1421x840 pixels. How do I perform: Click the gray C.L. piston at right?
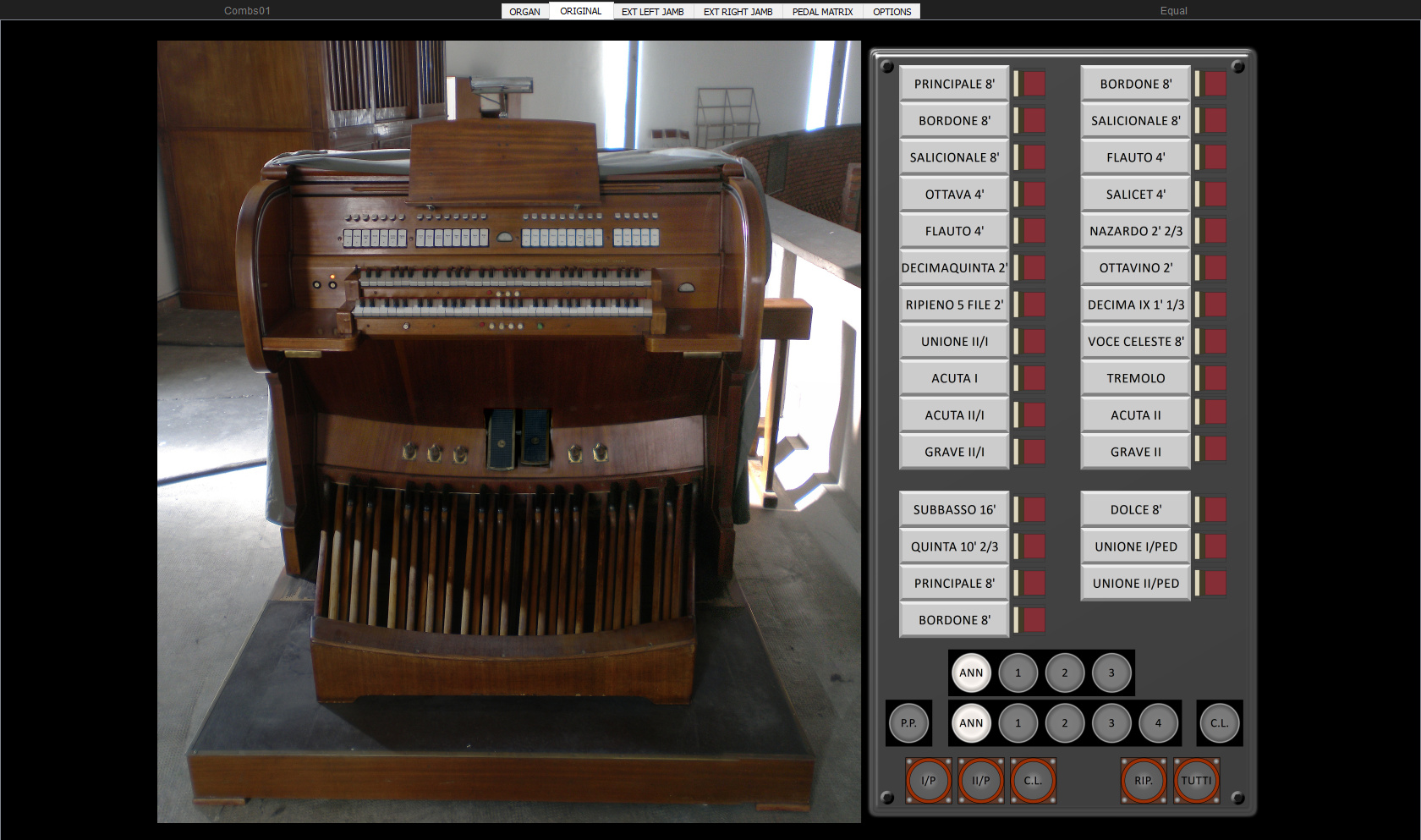click(1219, 722)
